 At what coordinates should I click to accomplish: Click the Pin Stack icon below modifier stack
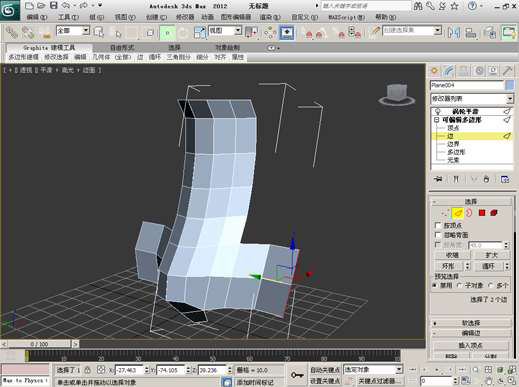click(438, 179)
